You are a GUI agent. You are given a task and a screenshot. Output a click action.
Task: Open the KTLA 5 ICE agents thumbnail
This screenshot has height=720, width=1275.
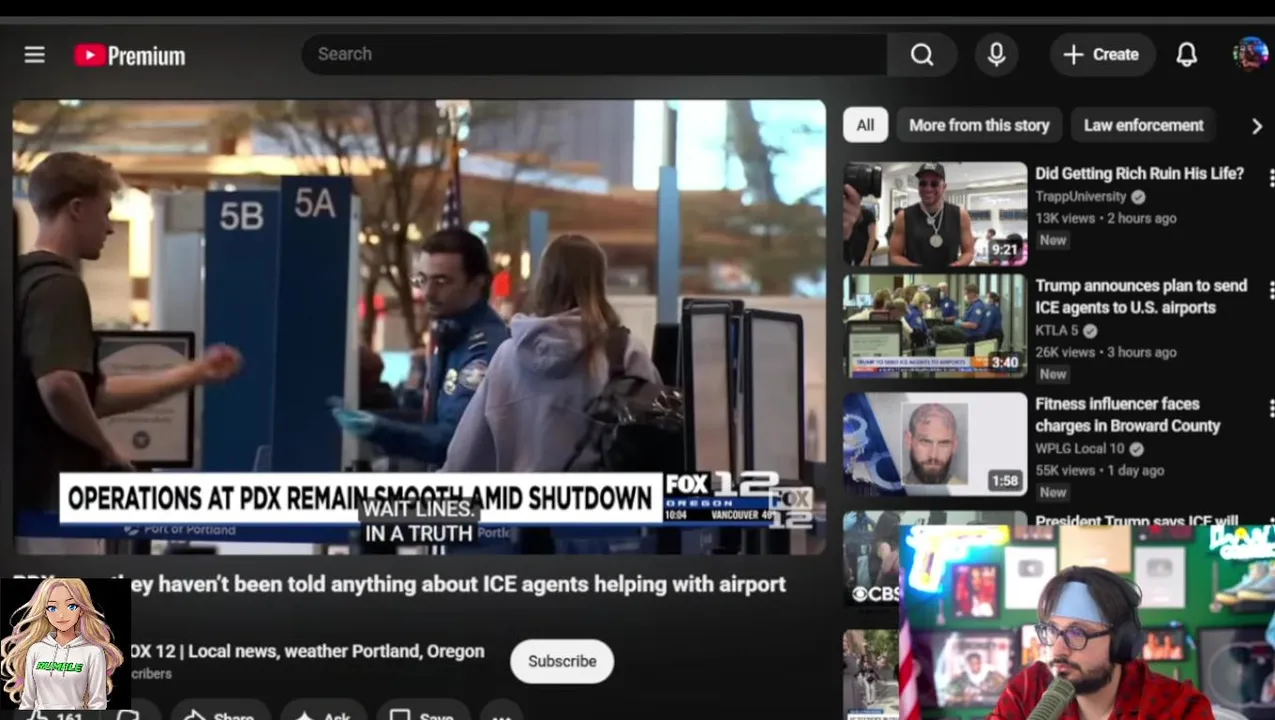[x=935, y=326]
